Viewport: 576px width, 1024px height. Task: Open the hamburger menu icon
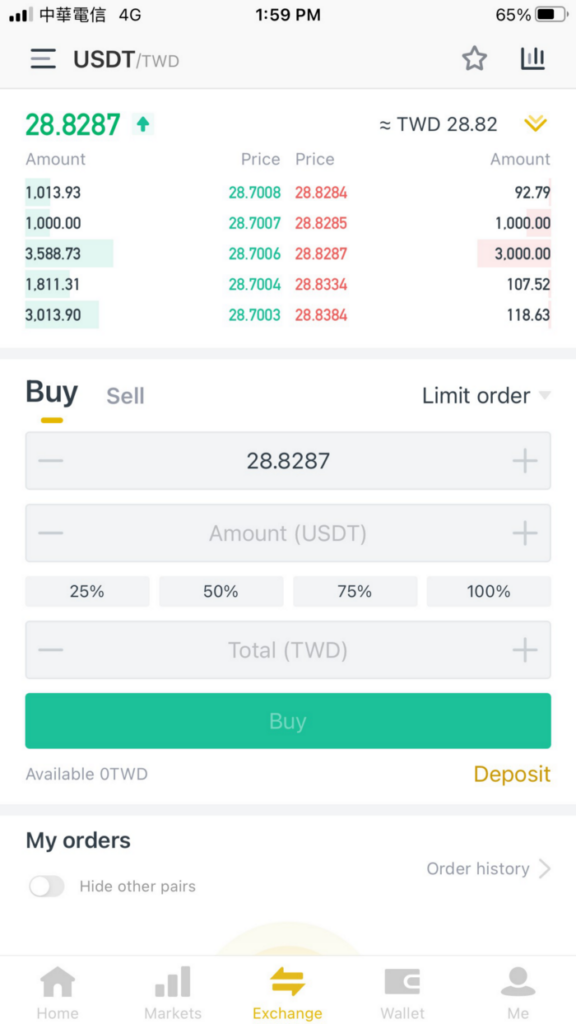(x=43, y=59)
